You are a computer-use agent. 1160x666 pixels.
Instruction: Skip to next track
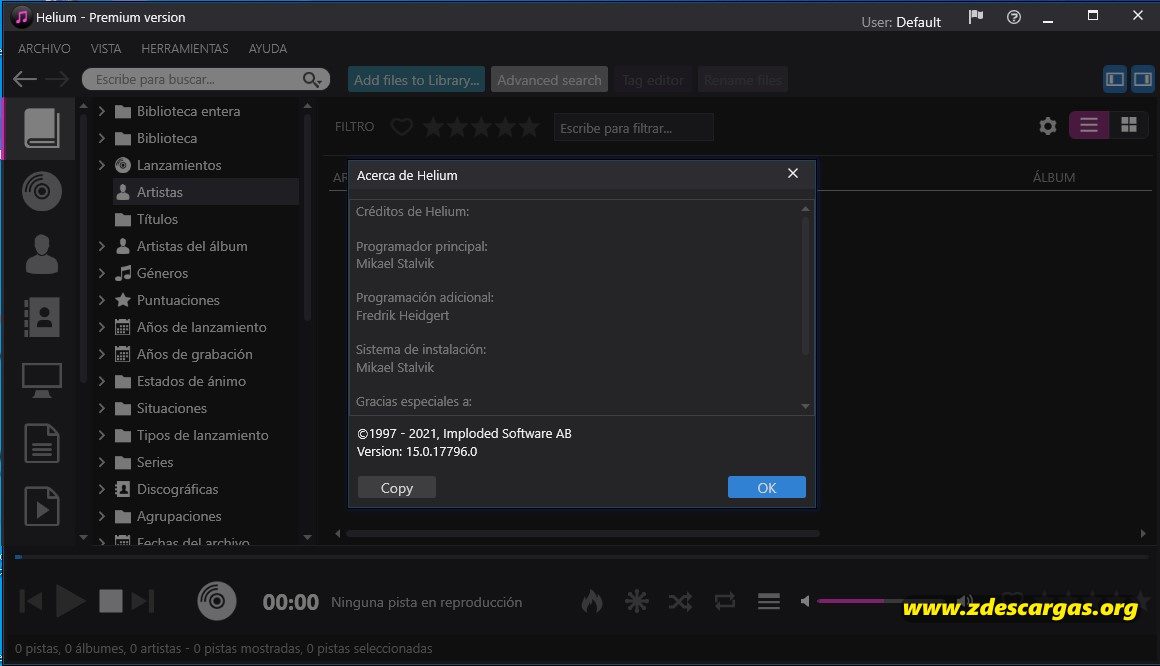pos(143,601)
